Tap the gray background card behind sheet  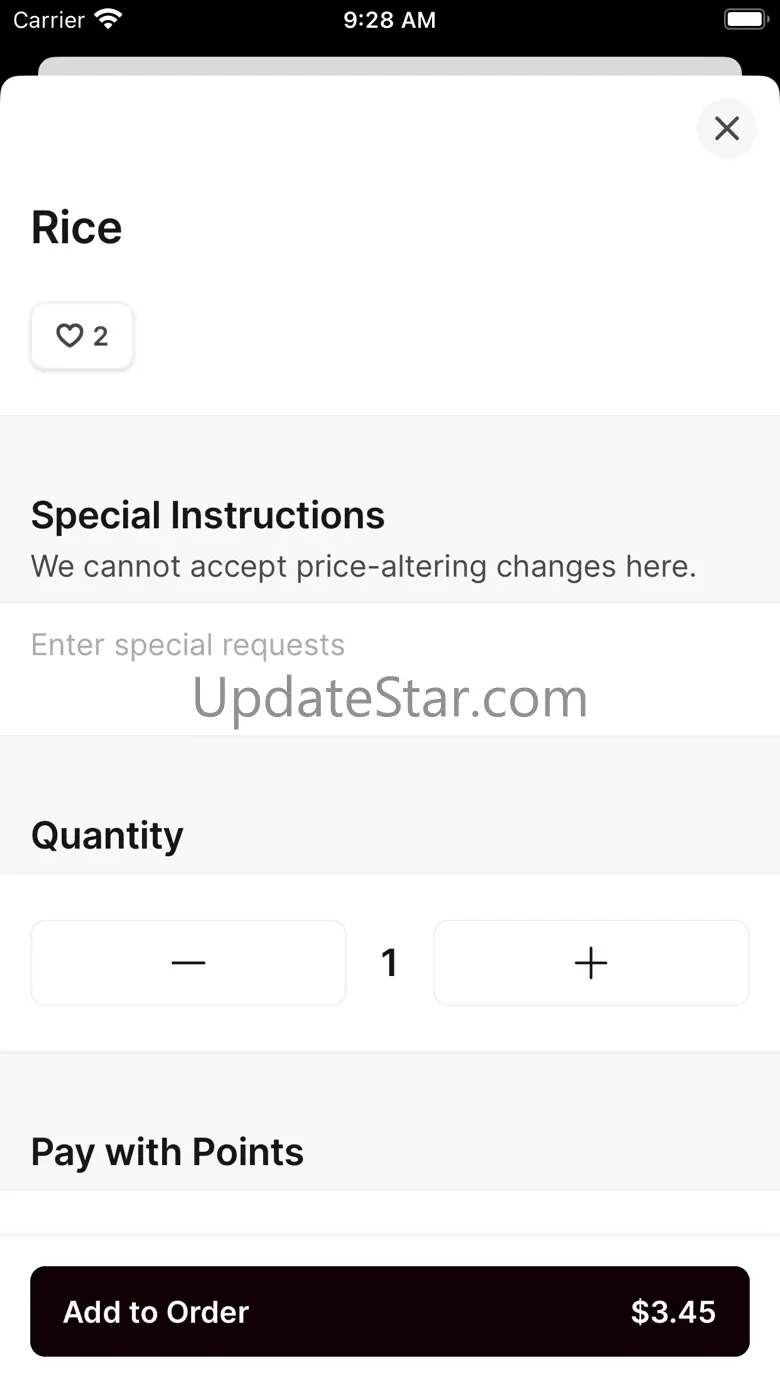tap(390, 66)
